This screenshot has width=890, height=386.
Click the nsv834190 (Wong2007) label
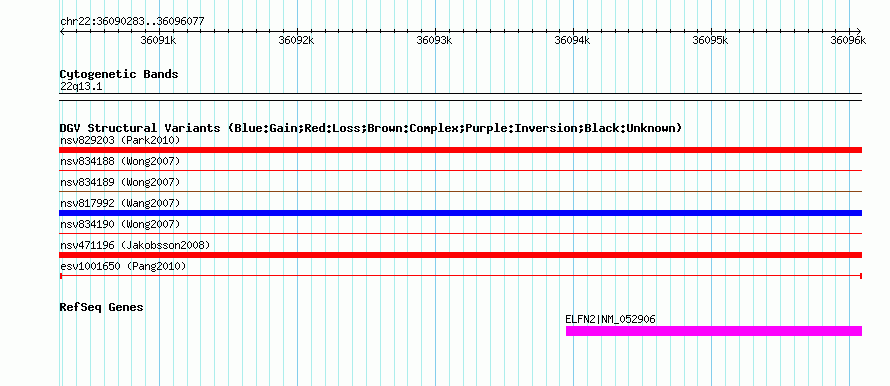tap(120, 224)
